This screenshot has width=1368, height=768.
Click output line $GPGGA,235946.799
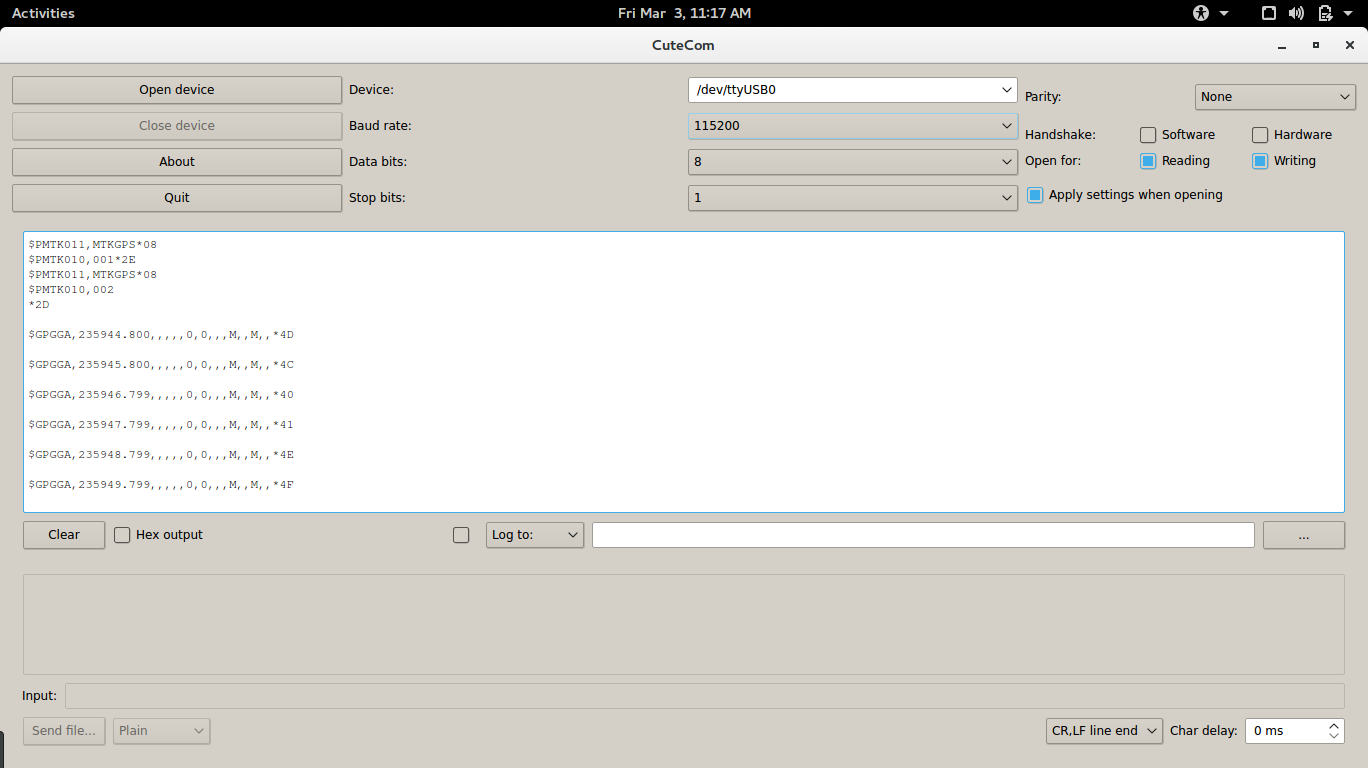pyautogui.click(x=161, y=394)
